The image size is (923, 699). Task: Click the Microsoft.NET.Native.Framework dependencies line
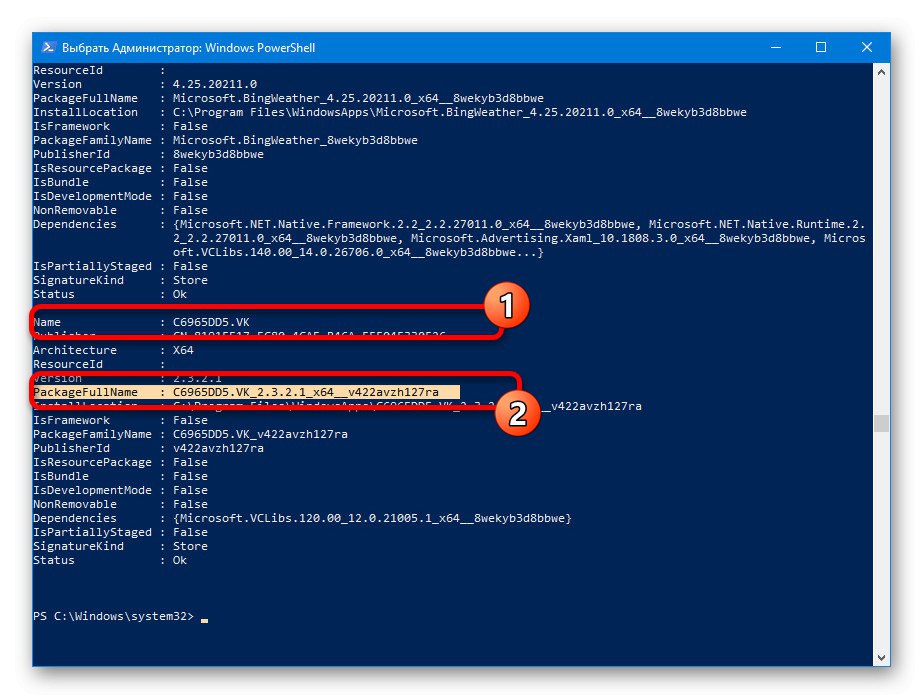point(519,224)
